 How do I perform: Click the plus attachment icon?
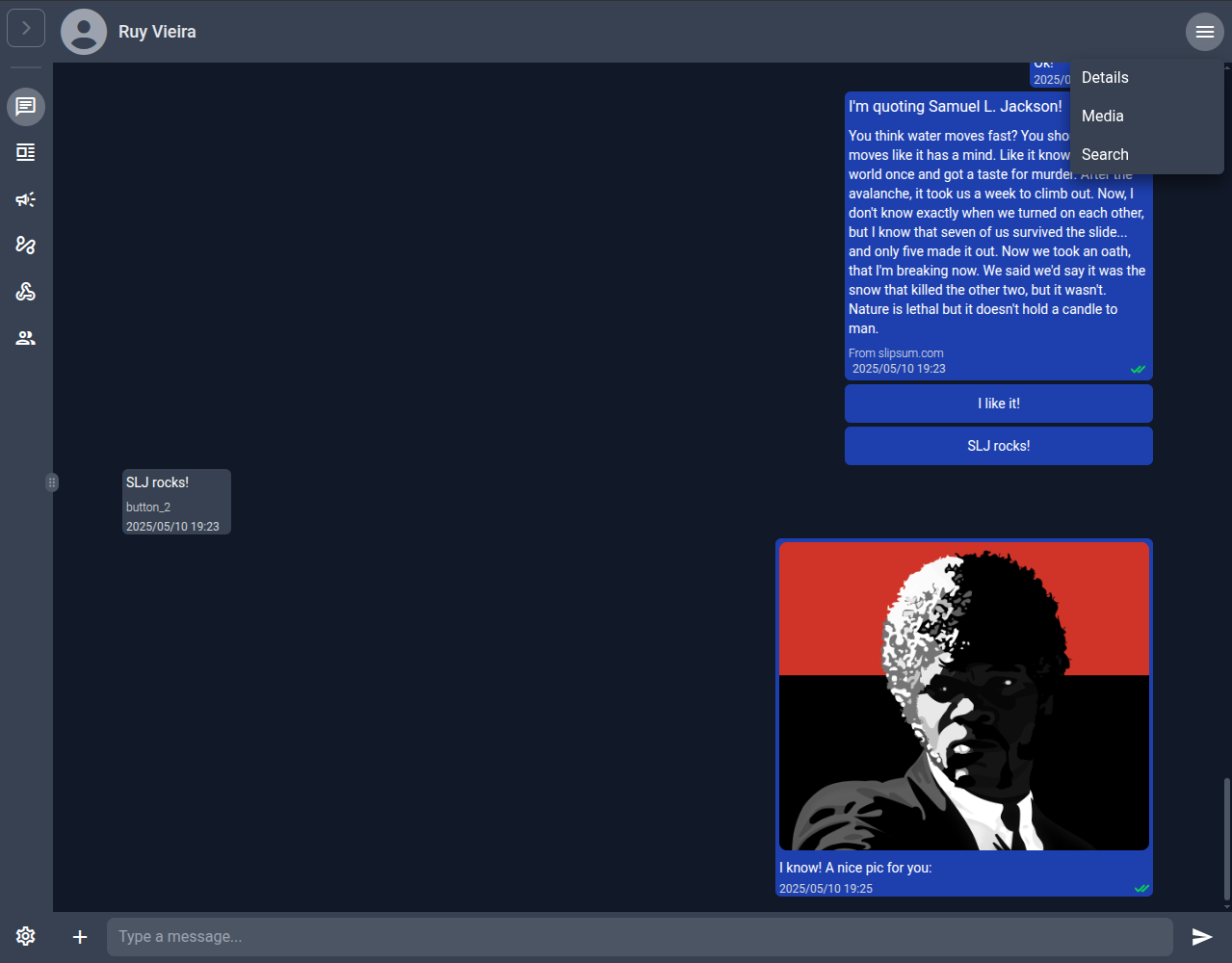[x=80, y=937]
